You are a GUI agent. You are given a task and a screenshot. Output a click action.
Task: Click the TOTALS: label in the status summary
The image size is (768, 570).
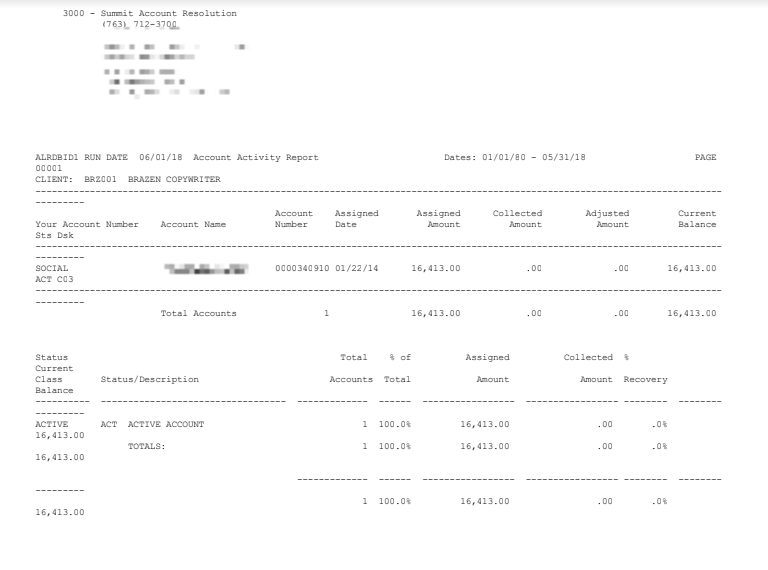146,446
